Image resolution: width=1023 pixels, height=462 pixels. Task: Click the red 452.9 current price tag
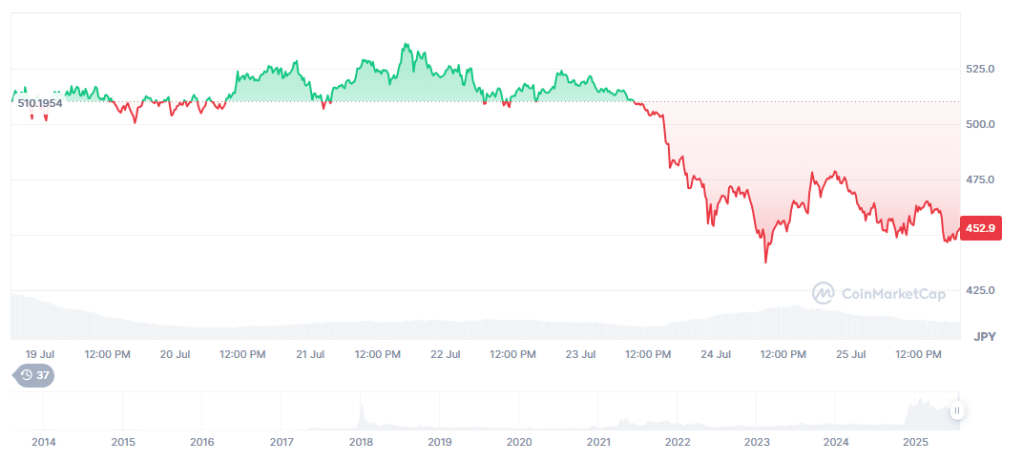(978, 228)
